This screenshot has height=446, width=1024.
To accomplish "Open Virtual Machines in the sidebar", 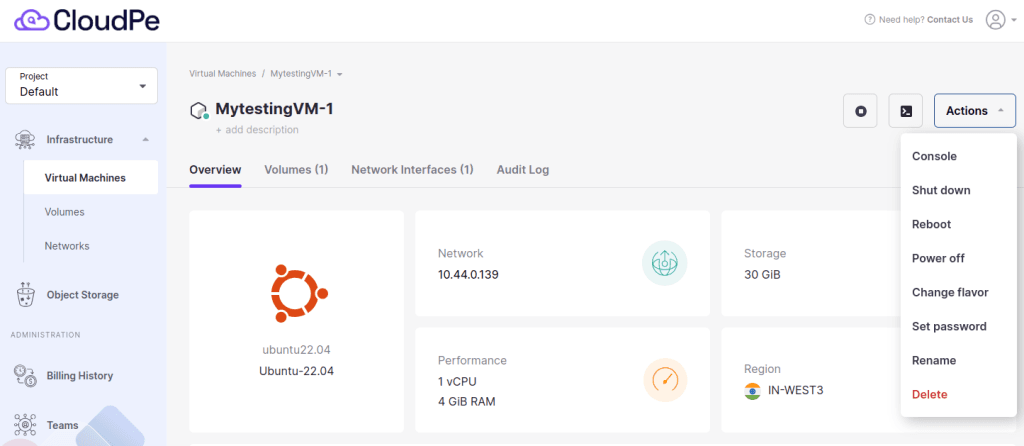I will 91,178.
